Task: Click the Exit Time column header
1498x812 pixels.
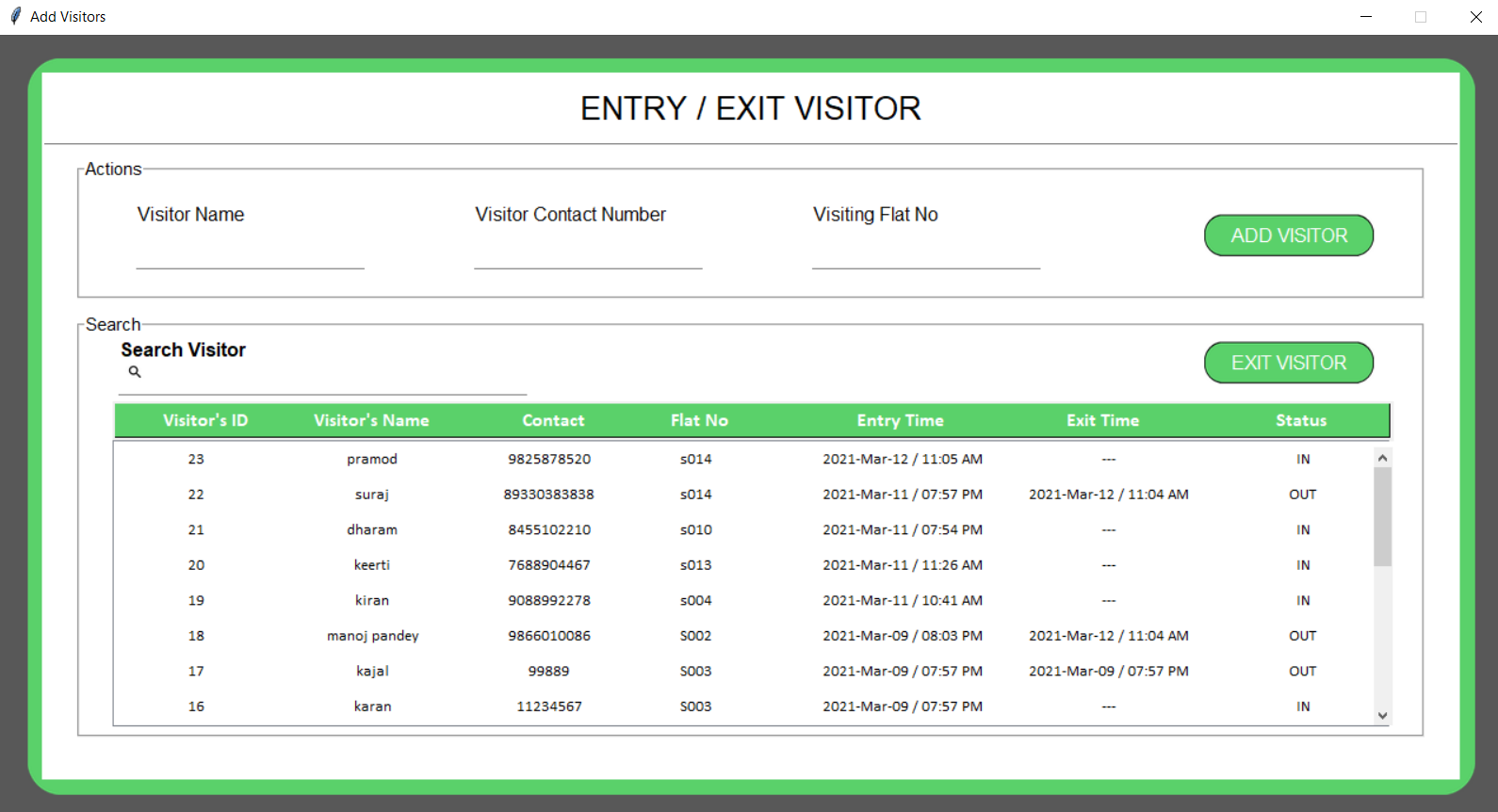Action: 1102,421
